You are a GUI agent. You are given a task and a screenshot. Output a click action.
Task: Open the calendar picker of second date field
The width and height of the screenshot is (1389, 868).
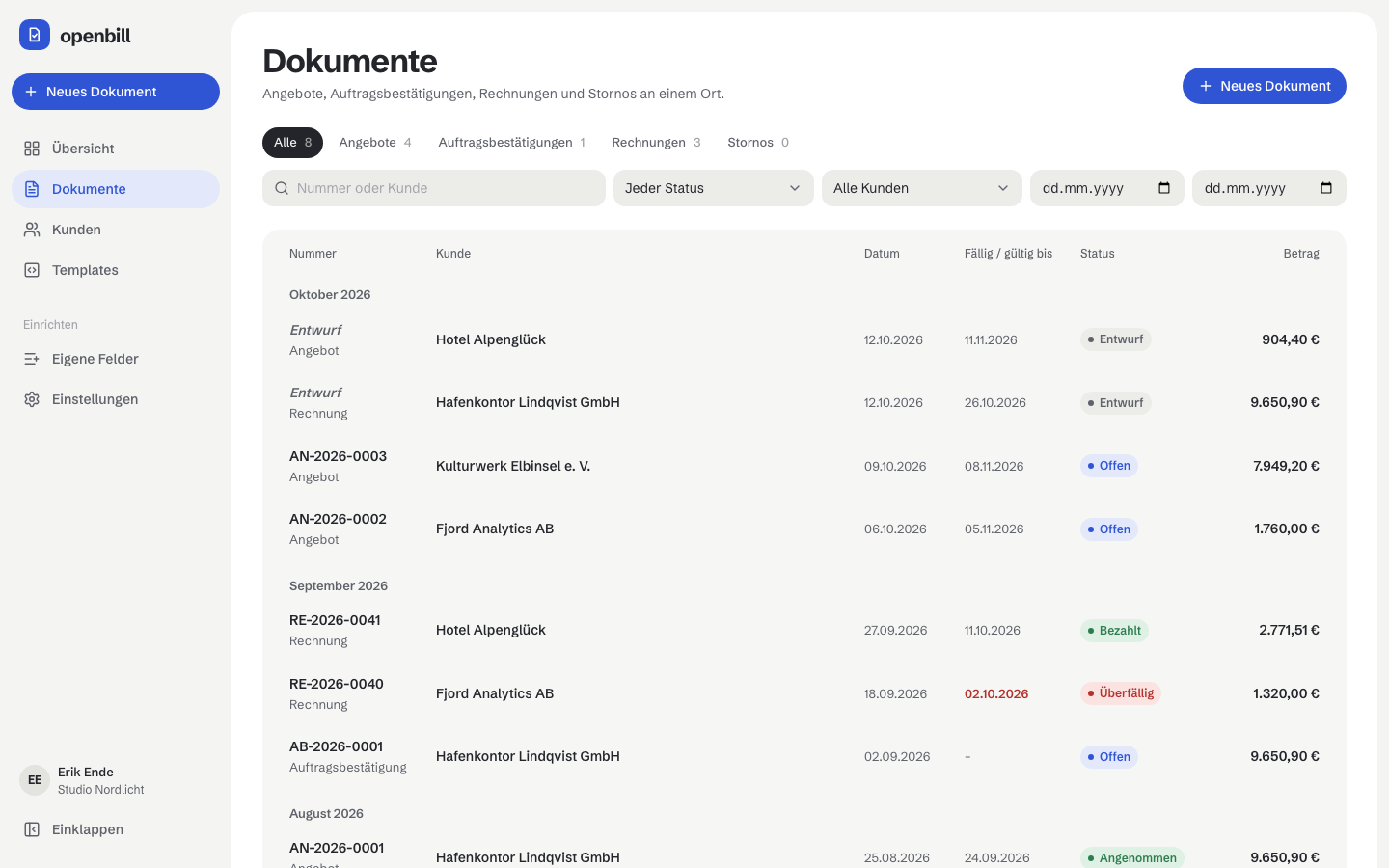[x=1326, y=188]
